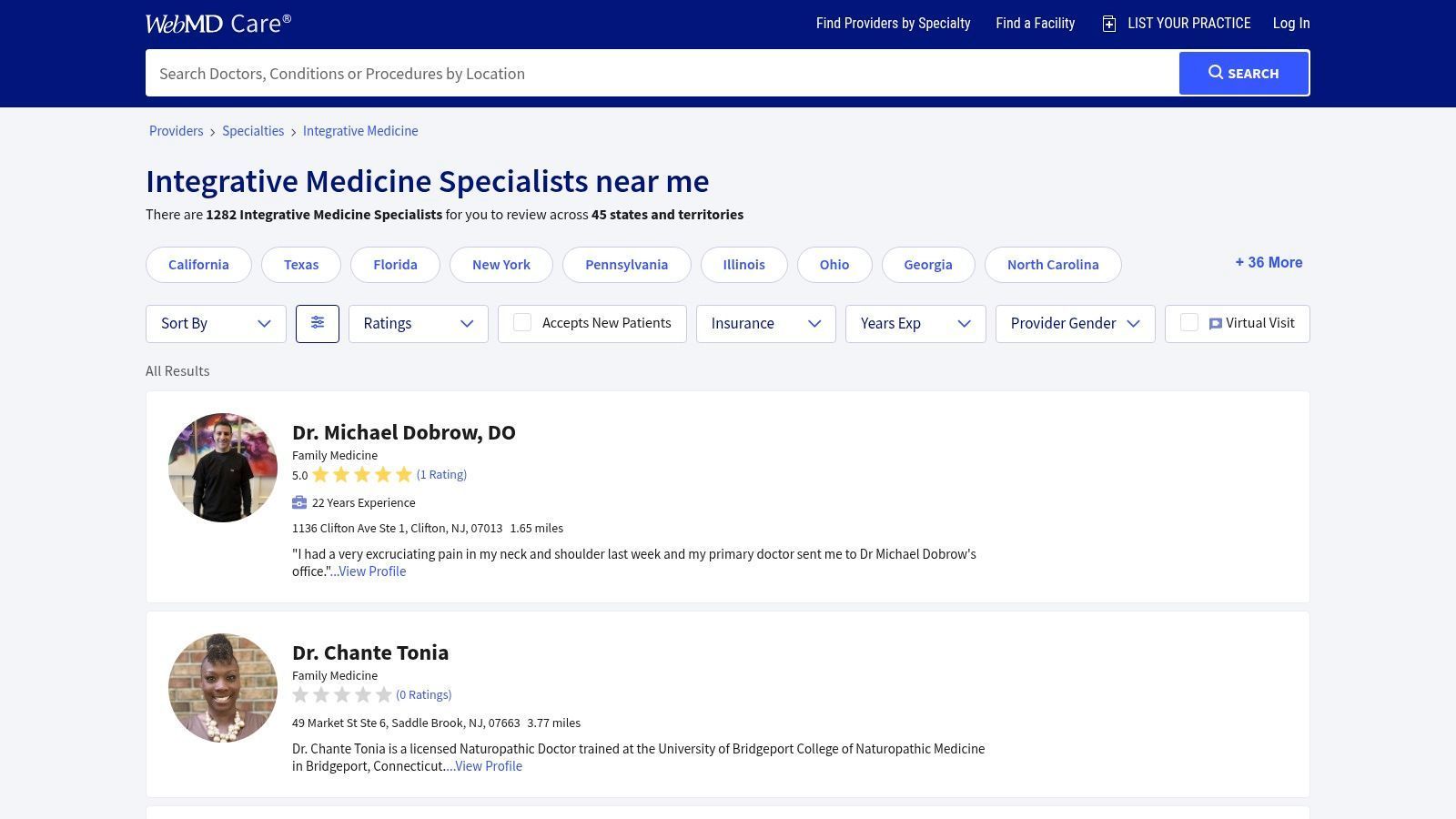The image size is (1456, 819).
Task: Go to Find a Facility
Action: [x=1035, y=24]
